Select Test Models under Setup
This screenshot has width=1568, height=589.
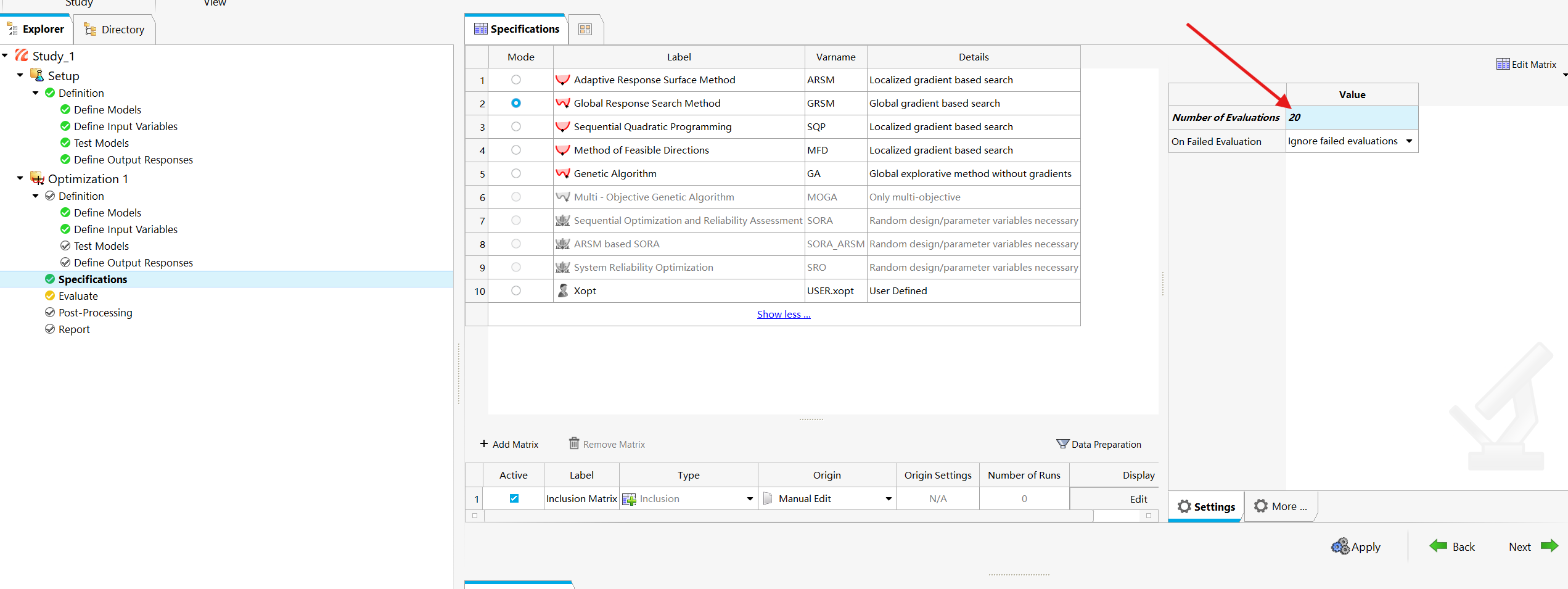point(101,142)
